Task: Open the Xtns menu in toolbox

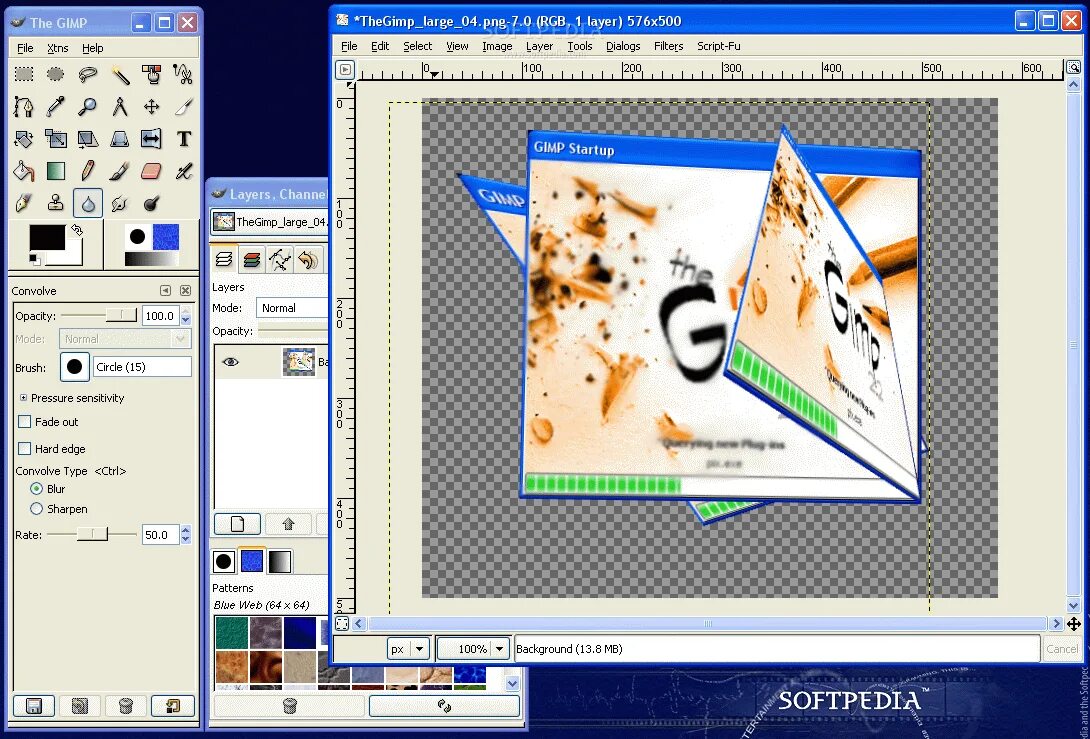Action: click(58, 48)
